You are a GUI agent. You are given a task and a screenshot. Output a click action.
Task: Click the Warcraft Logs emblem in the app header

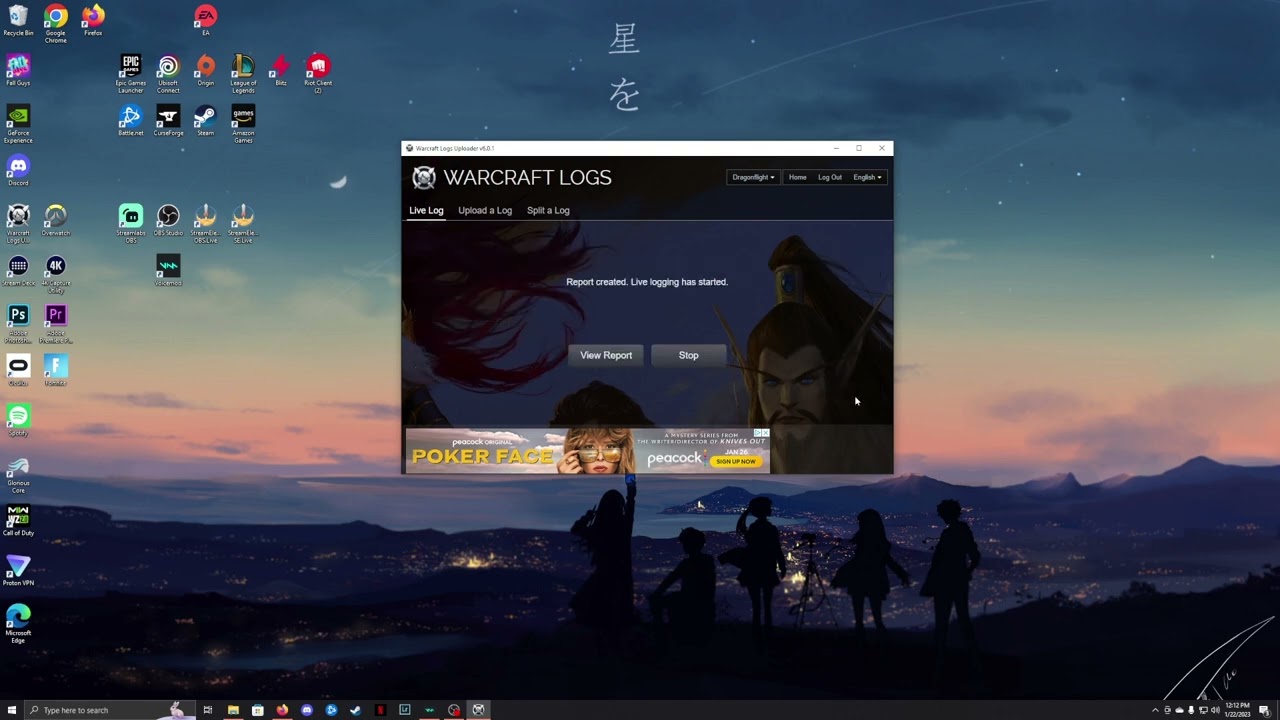424,178
